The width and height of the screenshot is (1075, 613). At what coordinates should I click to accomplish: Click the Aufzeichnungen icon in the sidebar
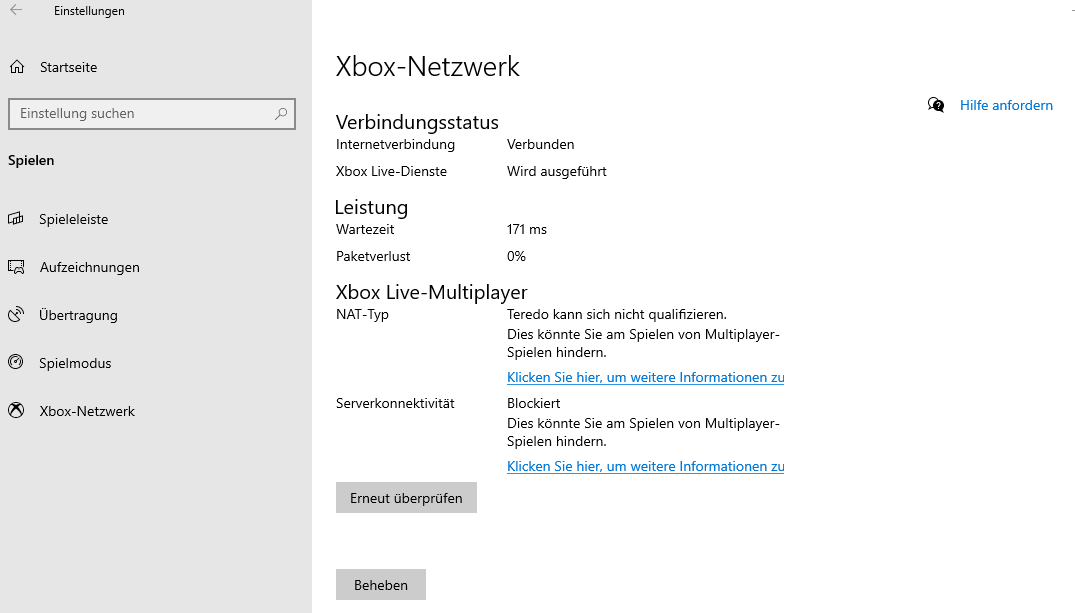[16, 267]
